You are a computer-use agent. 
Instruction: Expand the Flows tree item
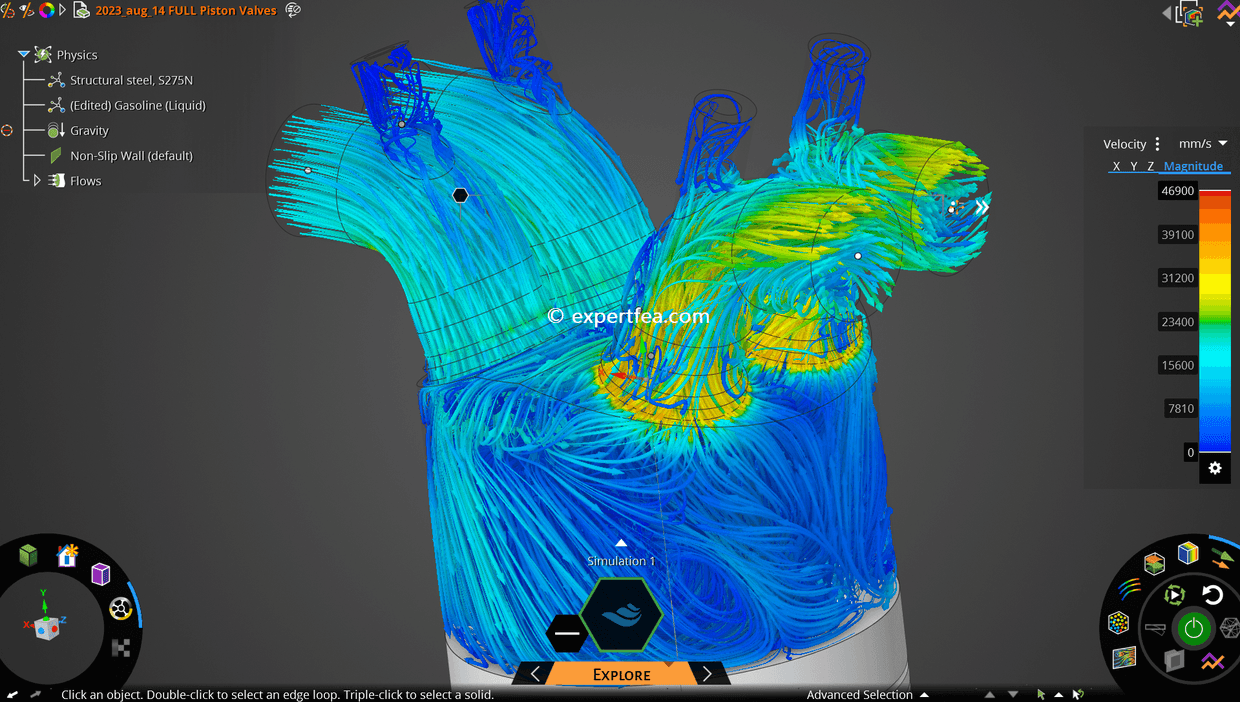click(x=37, y=180)
